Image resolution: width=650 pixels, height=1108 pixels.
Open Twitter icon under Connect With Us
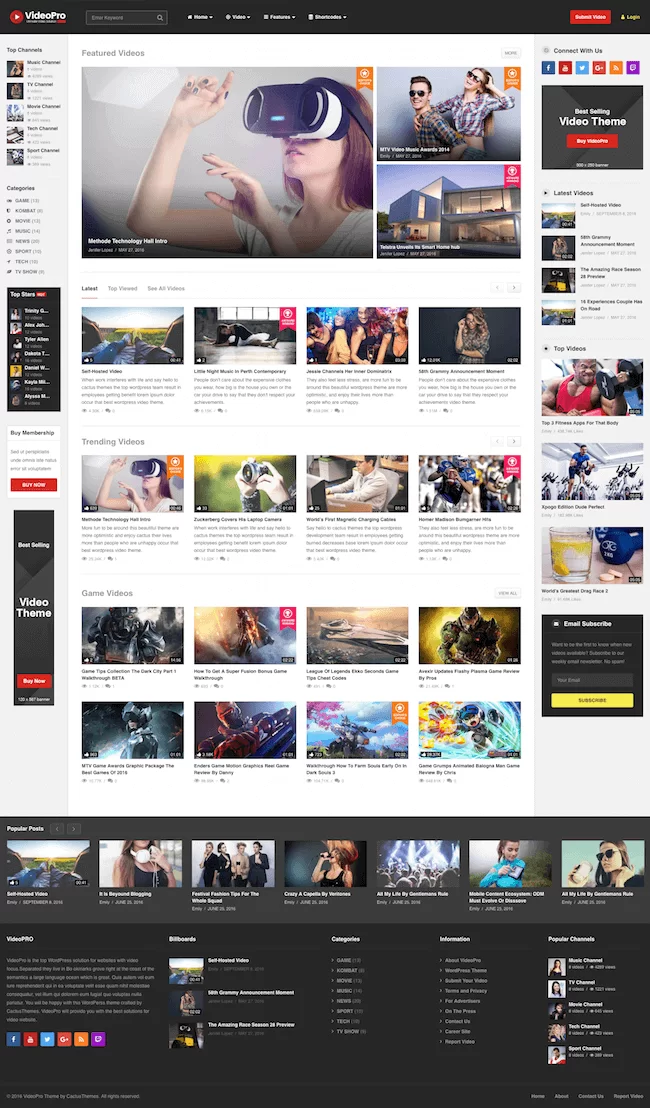[x=582, y=67]
